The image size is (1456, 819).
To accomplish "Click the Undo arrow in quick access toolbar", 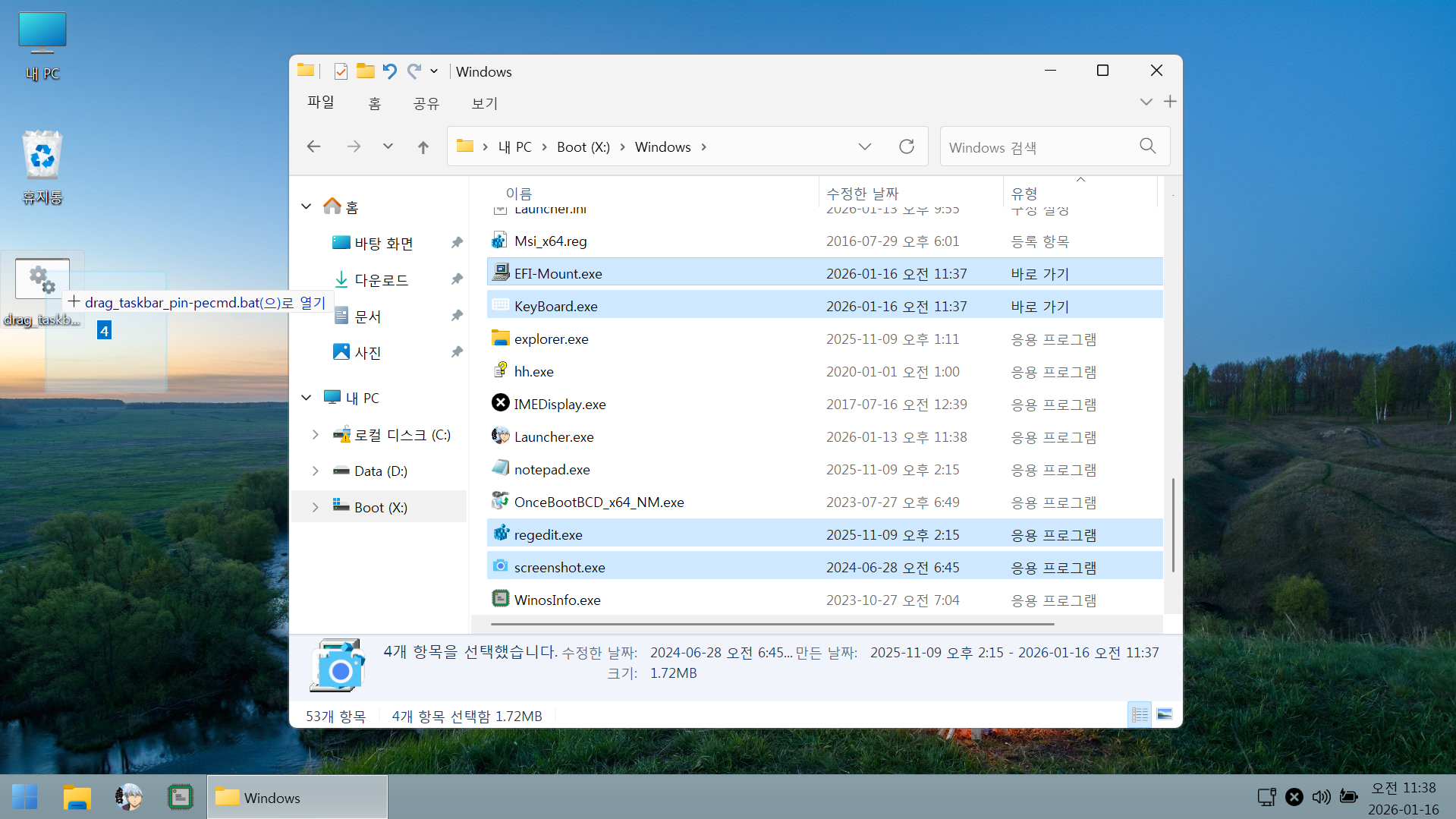I will (389, 71).
